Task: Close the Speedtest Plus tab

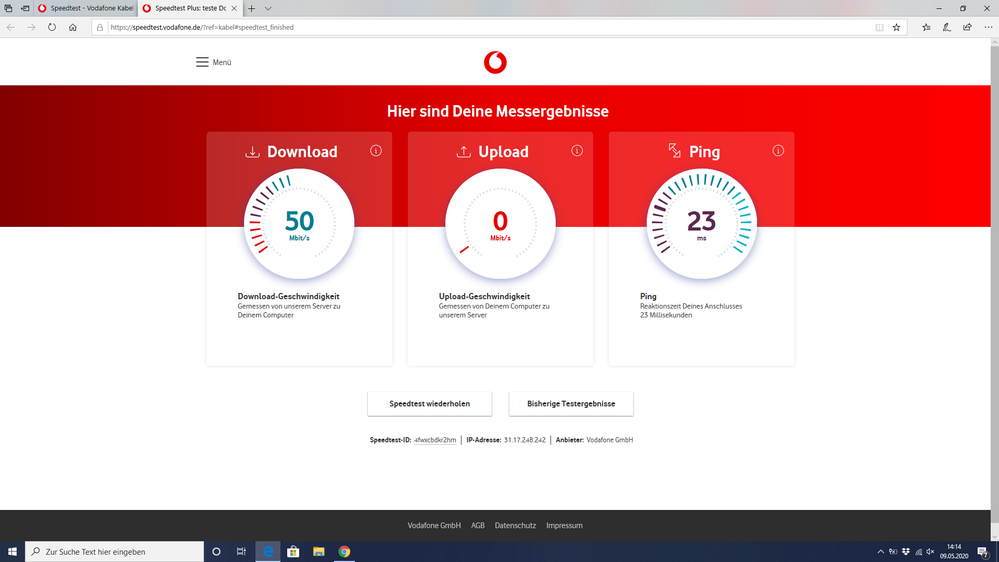Action: (234, 8)
